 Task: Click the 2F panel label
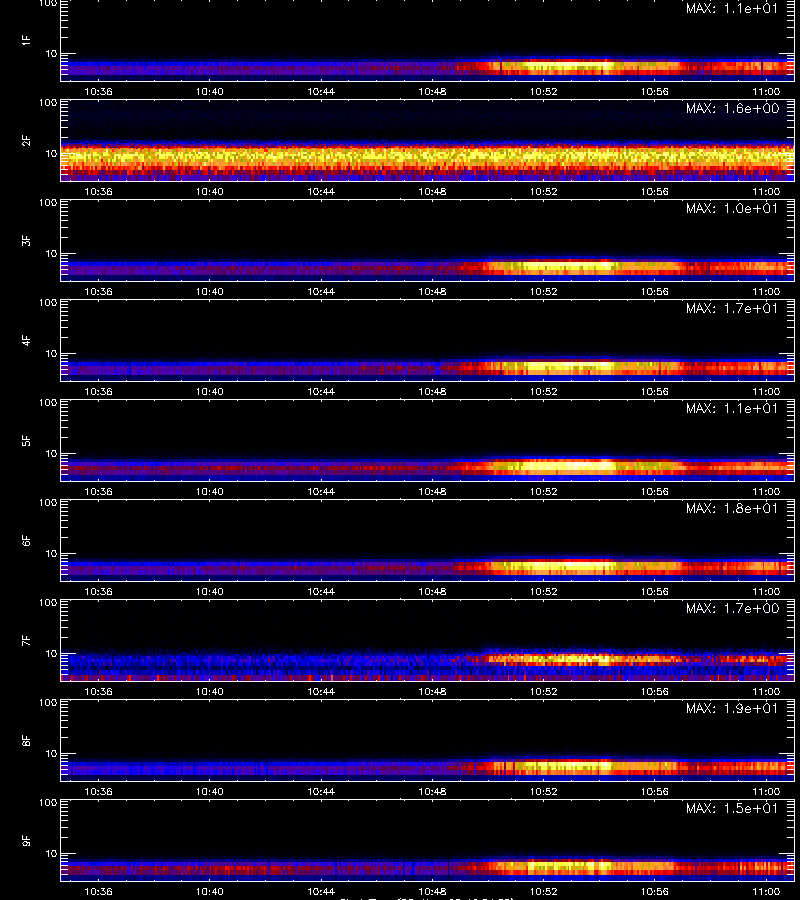tap(26, 140)
